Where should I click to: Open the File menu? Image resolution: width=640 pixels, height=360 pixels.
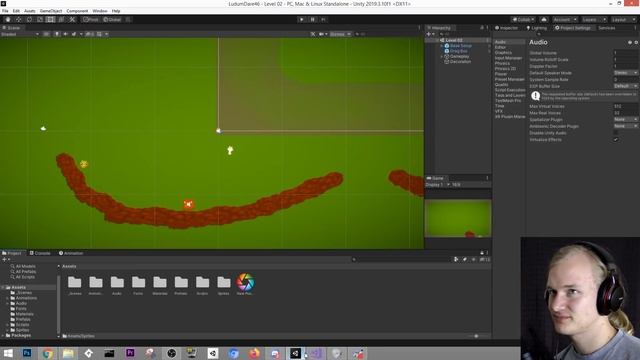[5, 11]
